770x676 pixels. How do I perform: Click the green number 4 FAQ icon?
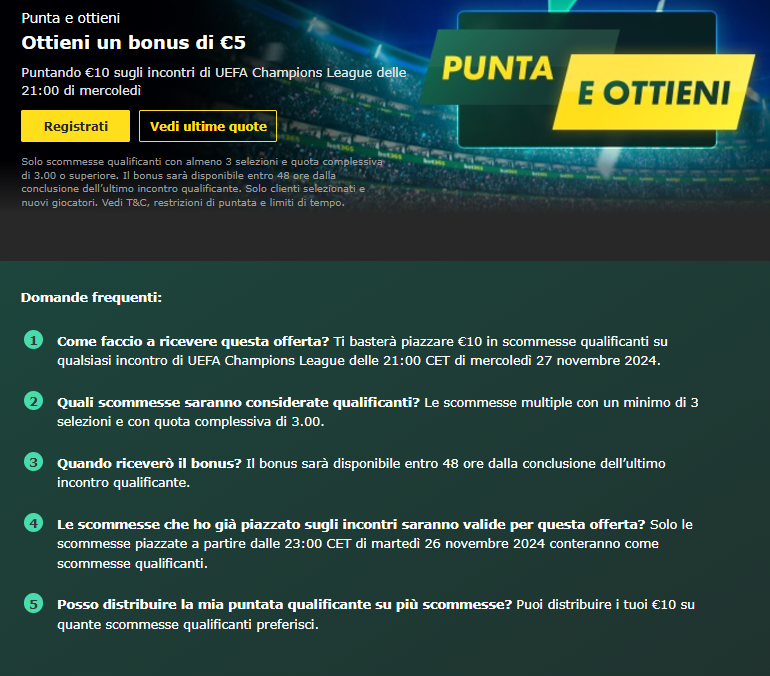coord(33,523)
